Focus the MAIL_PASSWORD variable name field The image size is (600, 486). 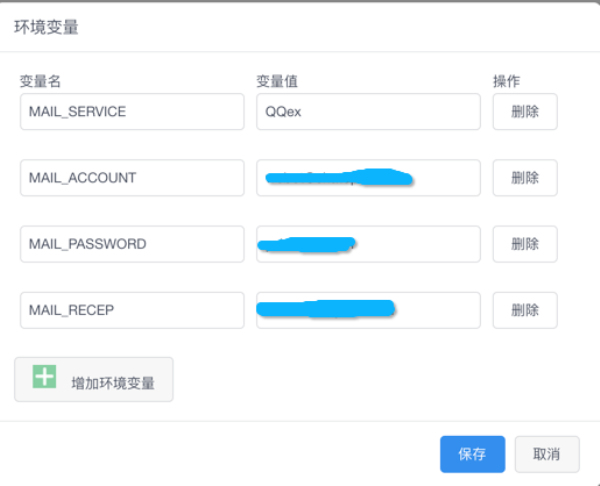[x=132, y=244]
